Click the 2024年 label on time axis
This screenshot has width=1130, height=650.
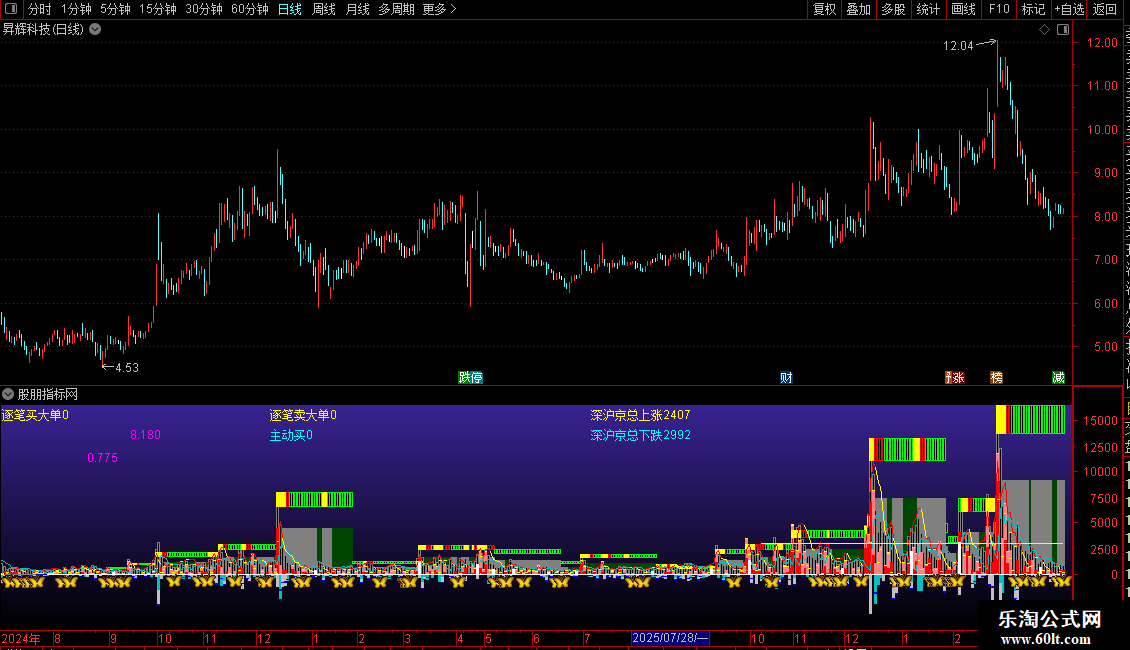point(21,638)
